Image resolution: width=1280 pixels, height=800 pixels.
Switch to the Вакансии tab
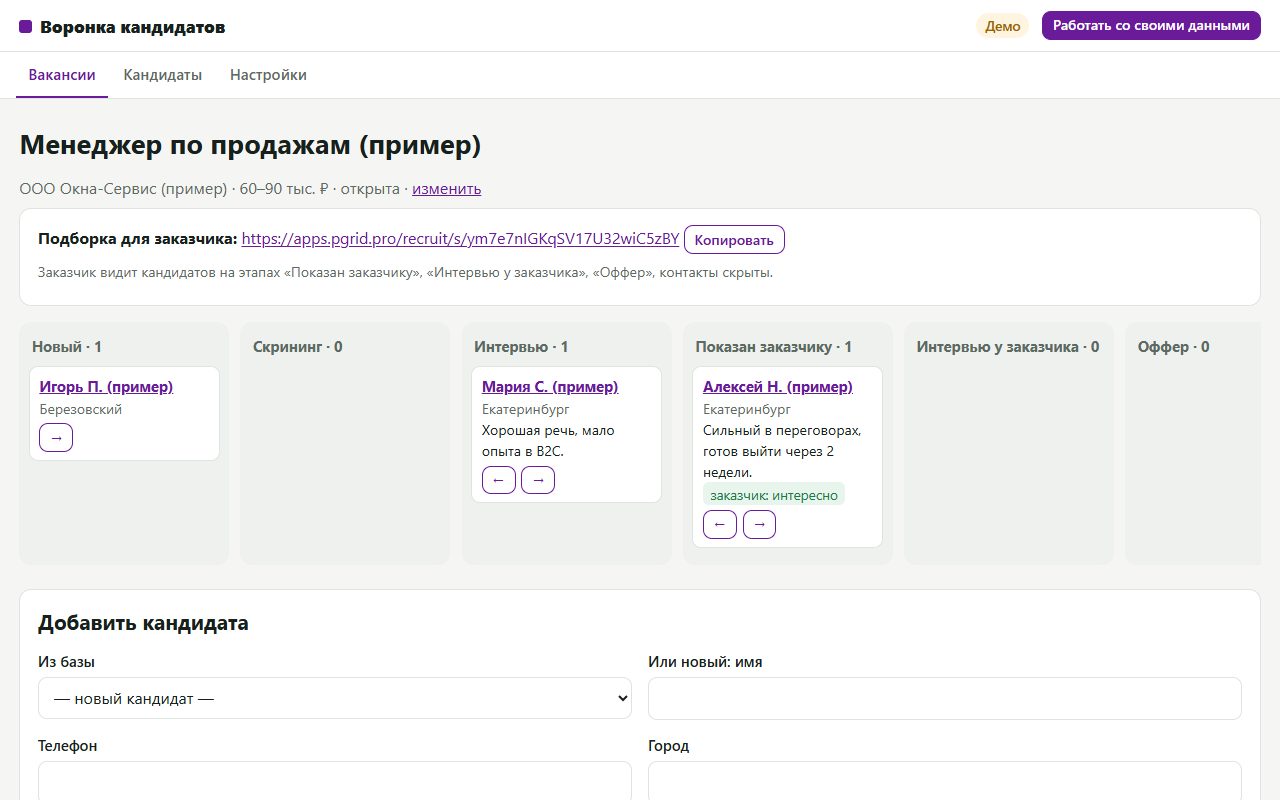coord(62,75)
